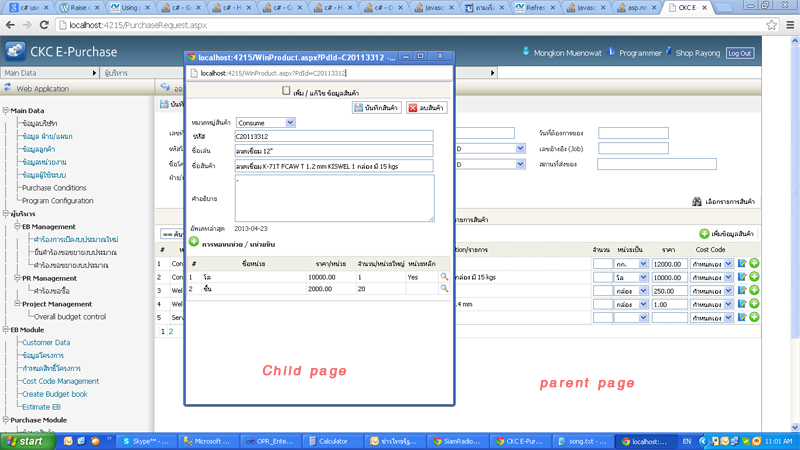Edit the parent row priced 250.00
Screen dimensions: 800x450
(x=742, y=291)
